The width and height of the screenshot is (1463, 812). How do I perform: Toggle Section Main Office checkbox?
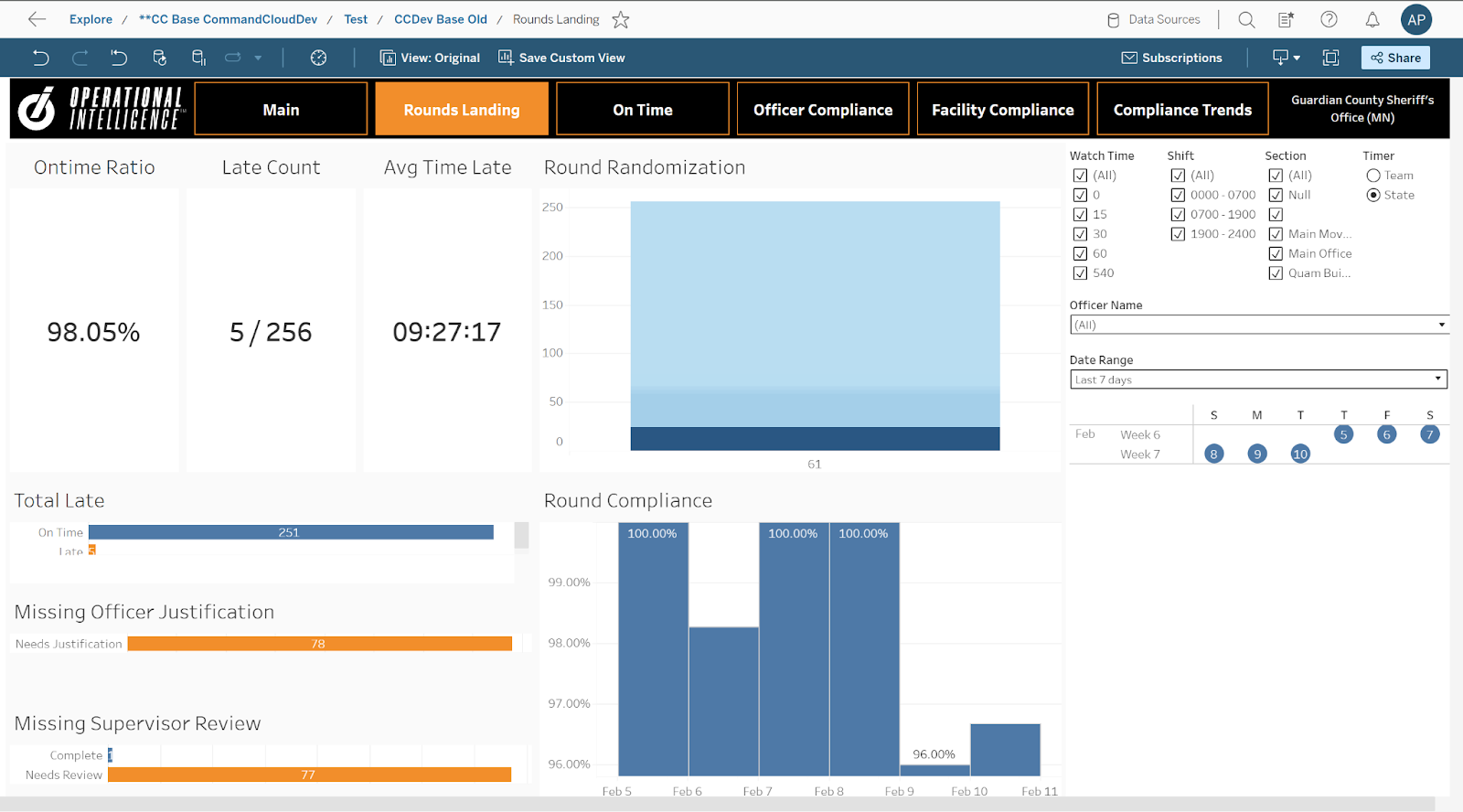tap(1276, 253)
